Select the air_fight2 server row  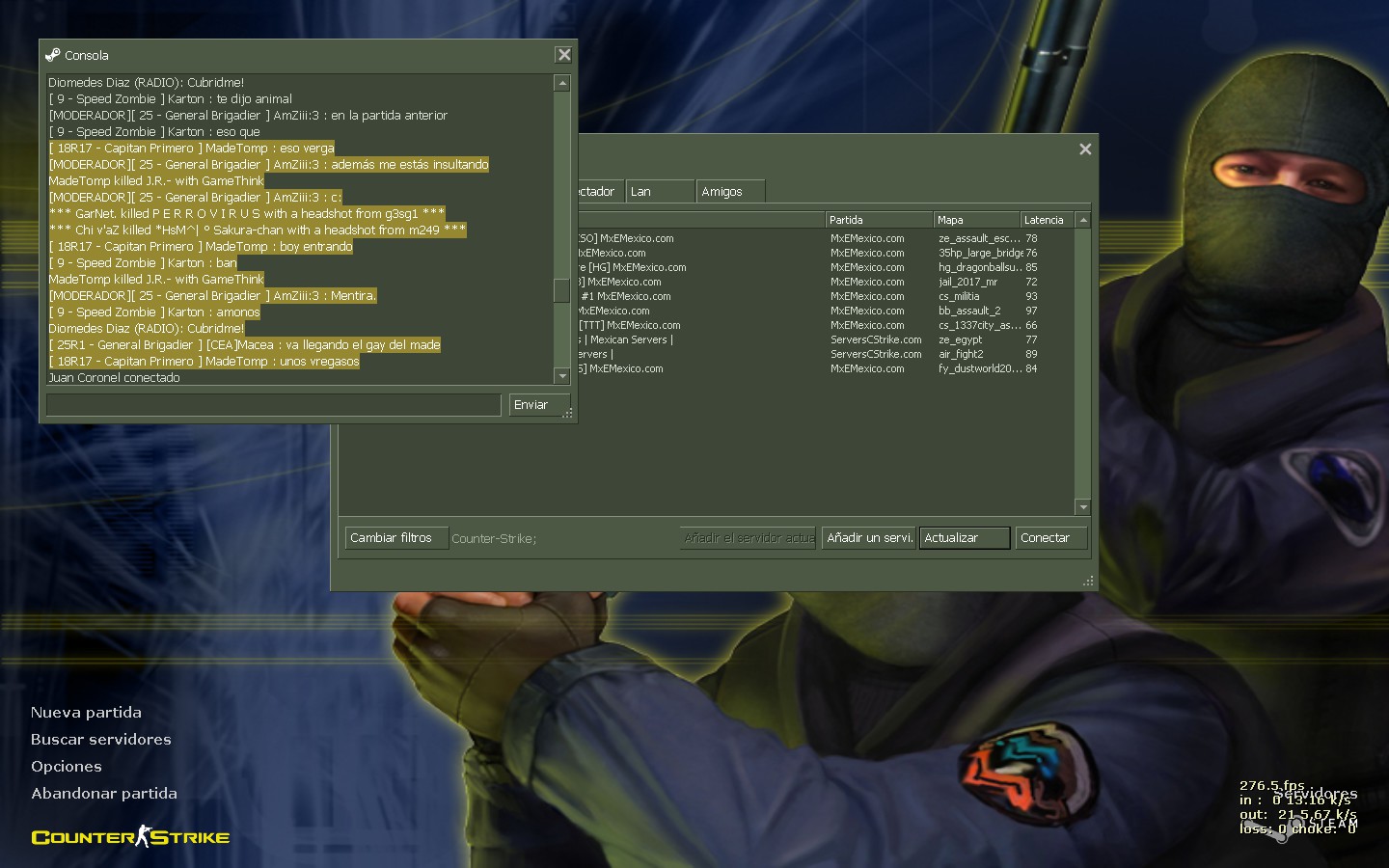point(826,354)
